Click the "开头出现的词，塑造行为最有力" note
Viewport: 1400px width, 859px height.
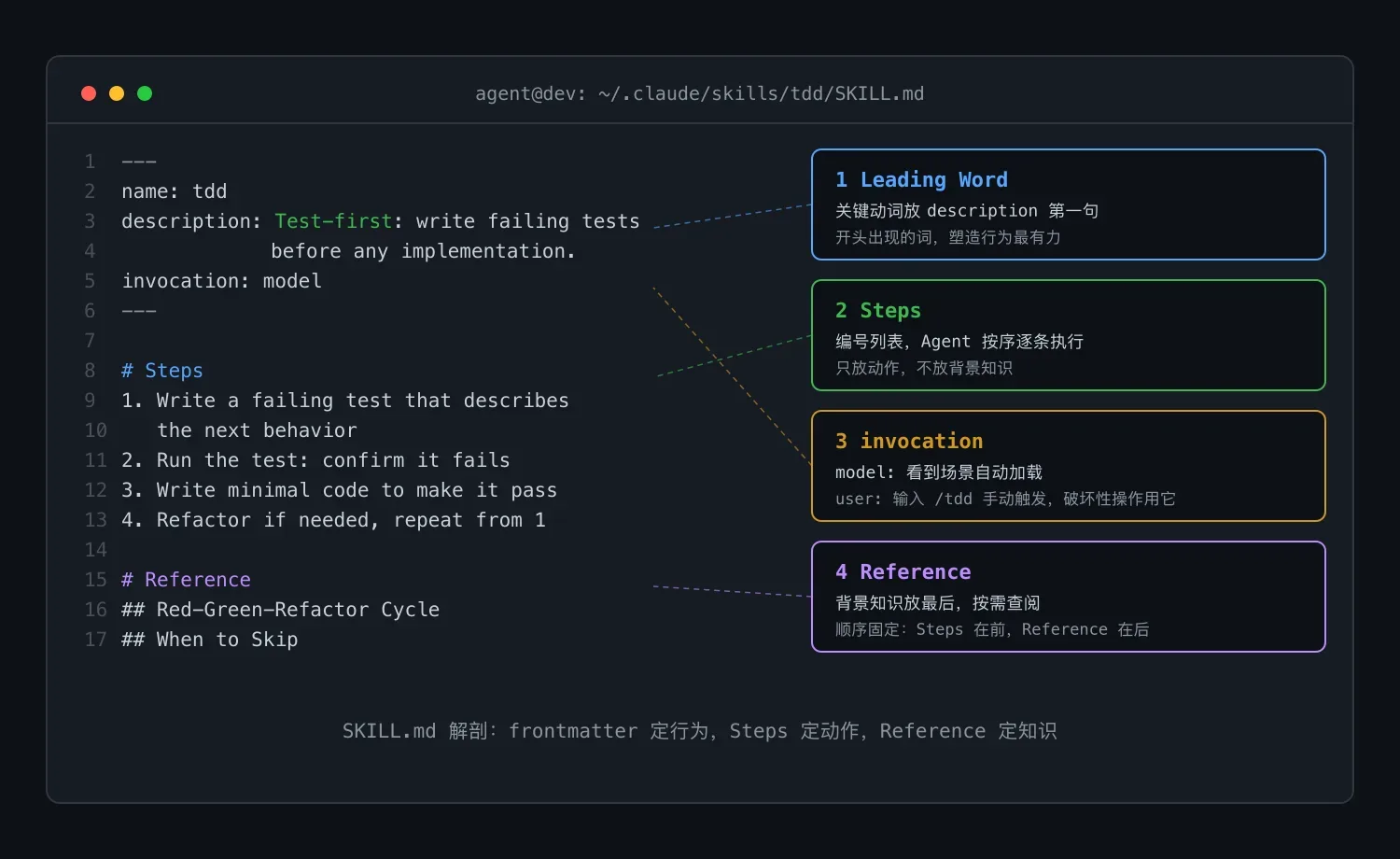click(x=948, y=237)
